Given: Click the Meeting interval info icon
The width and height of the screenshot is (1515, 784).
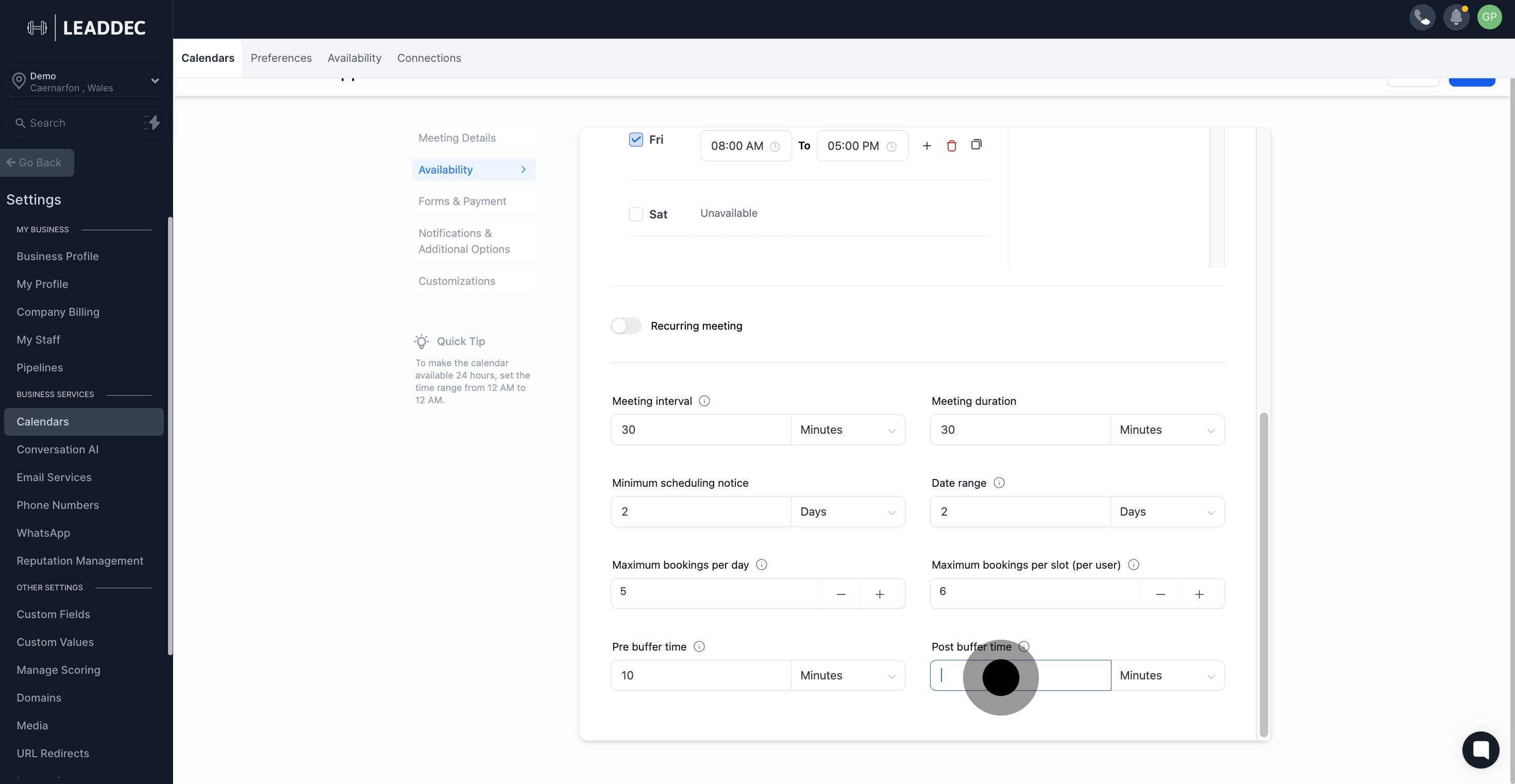Looking at the screenshot, I should click(704, 401).
